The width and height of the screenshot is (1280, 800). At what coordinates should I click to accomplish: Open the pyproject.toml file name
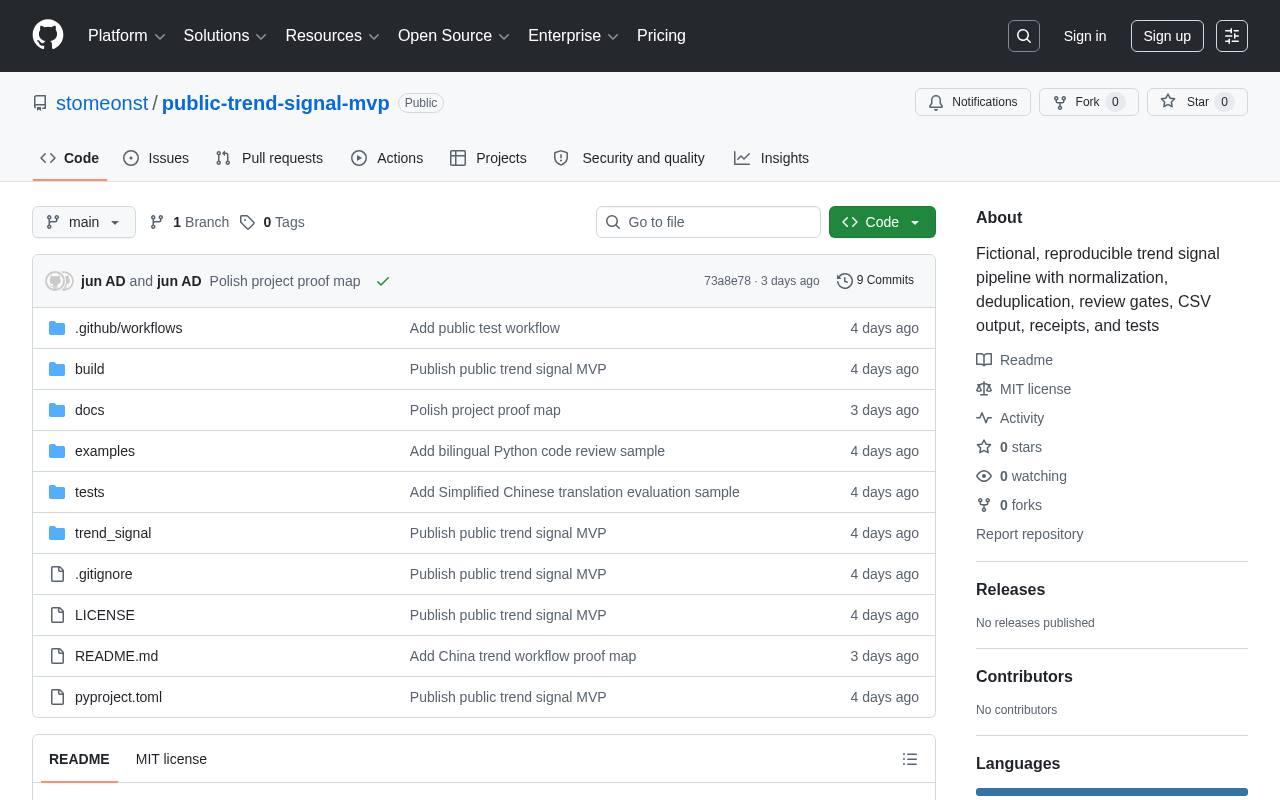click(118, 697)
